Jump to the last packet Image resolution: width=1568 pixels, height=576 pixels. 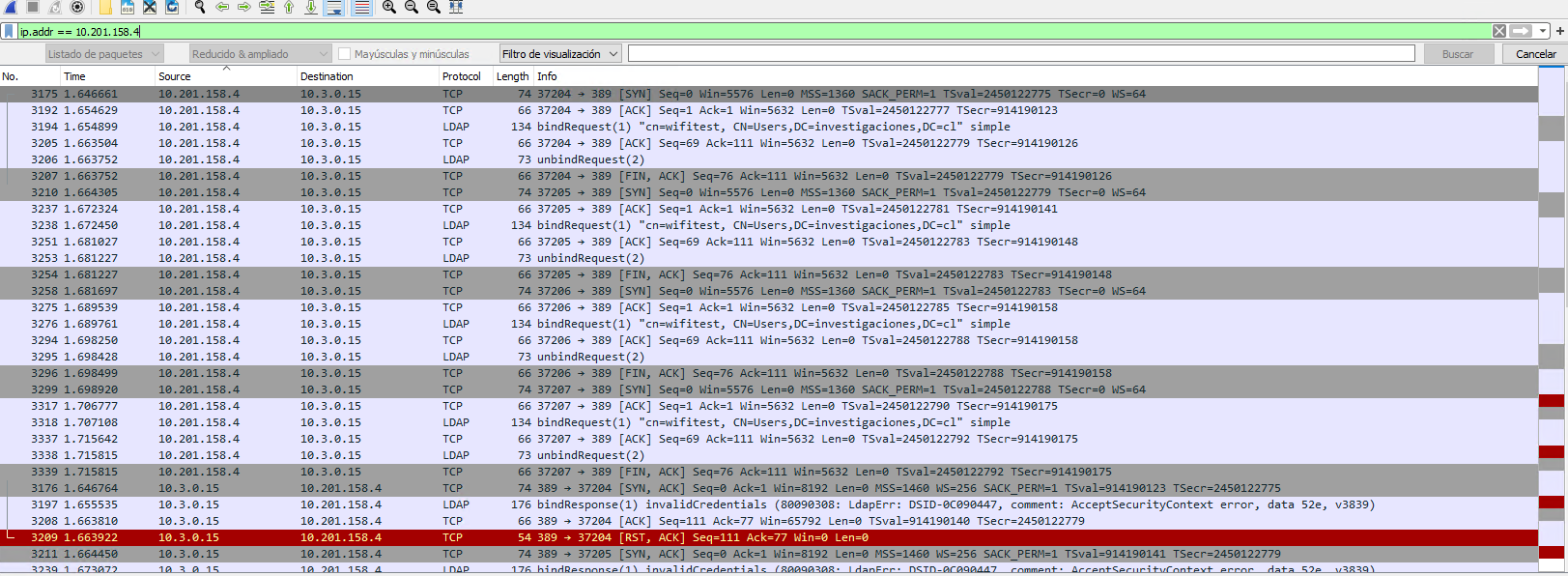click(x=311, y=7)
